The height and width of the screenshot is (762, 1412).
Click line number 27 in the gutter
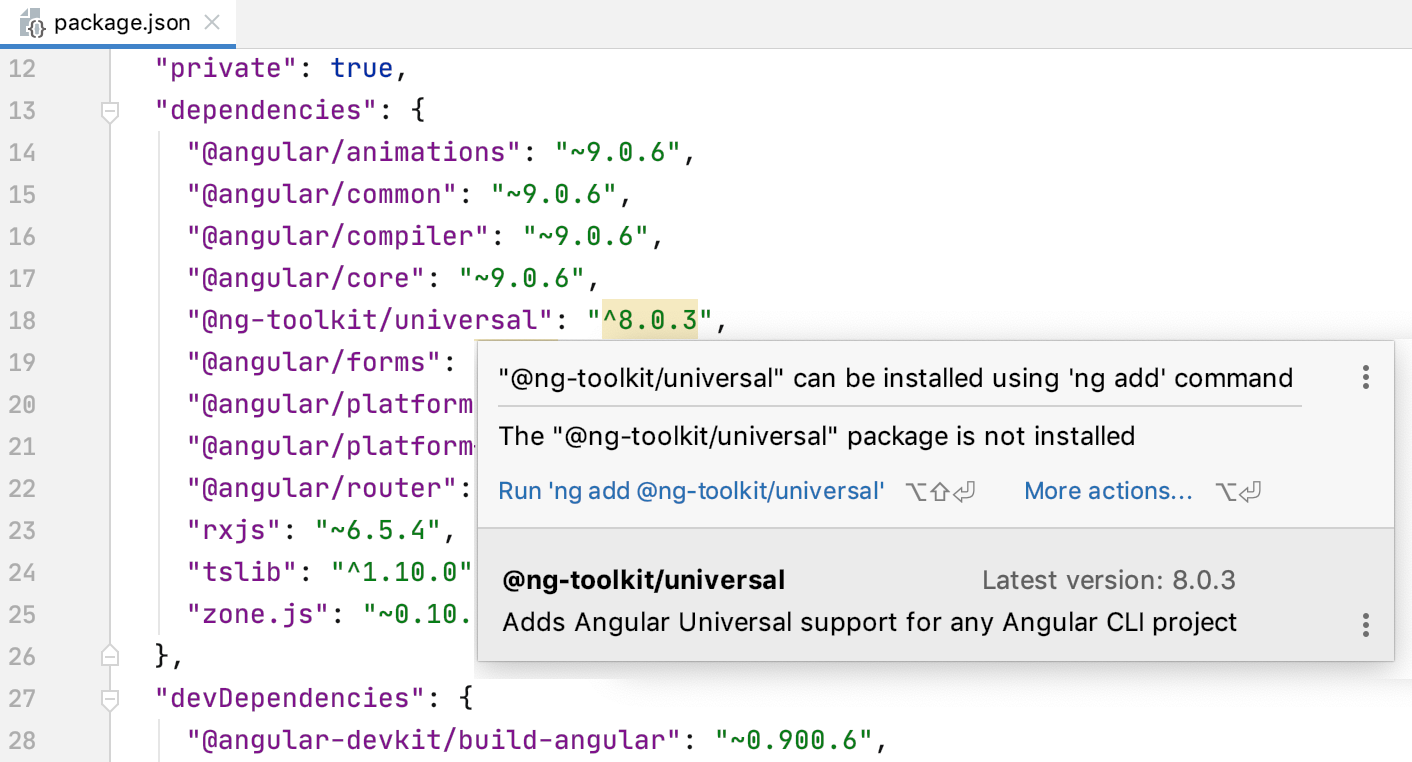pos(22,698)
